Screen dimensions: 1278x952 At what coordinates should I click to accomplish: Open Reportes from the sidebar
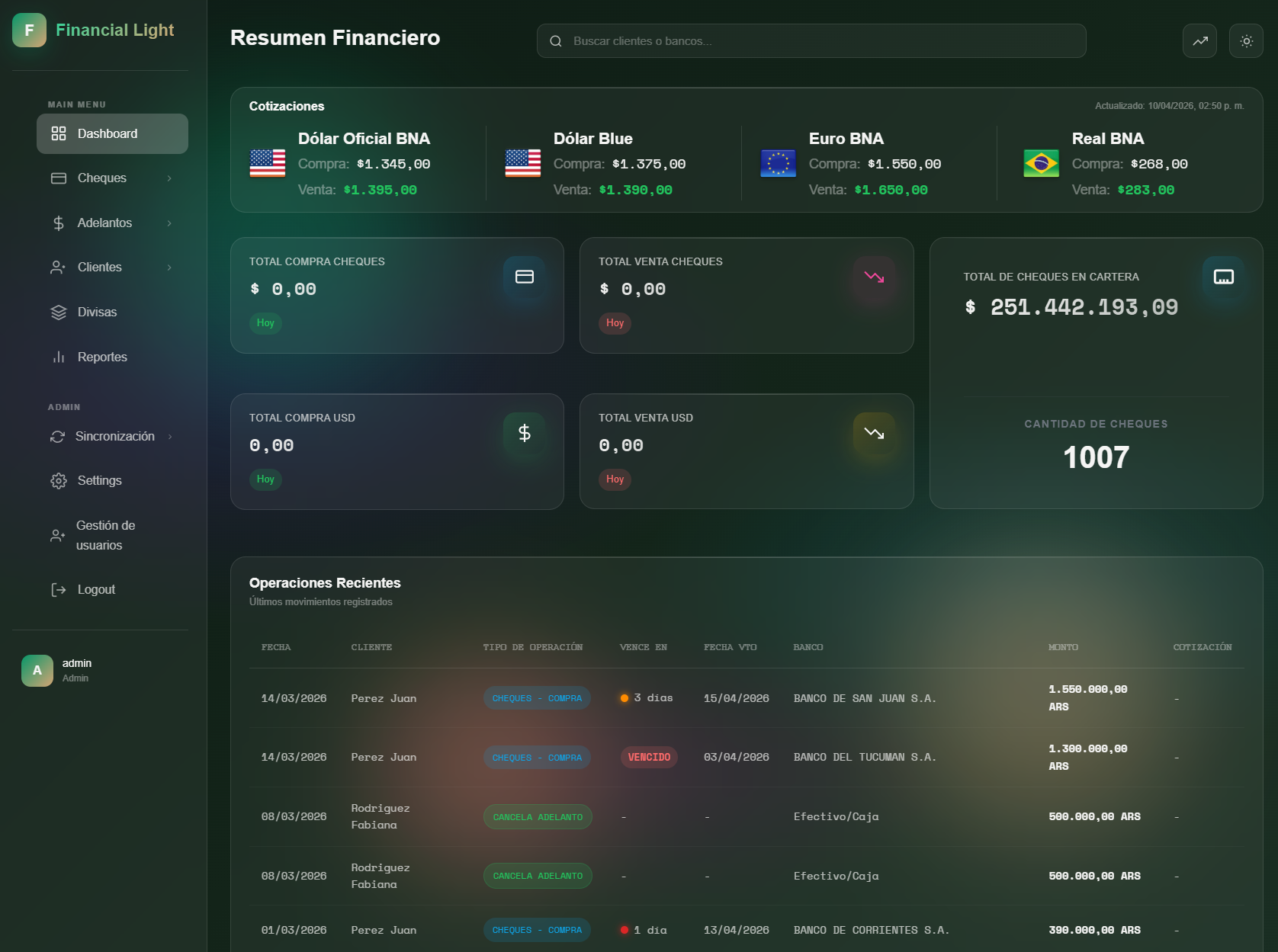pos(102,356)
